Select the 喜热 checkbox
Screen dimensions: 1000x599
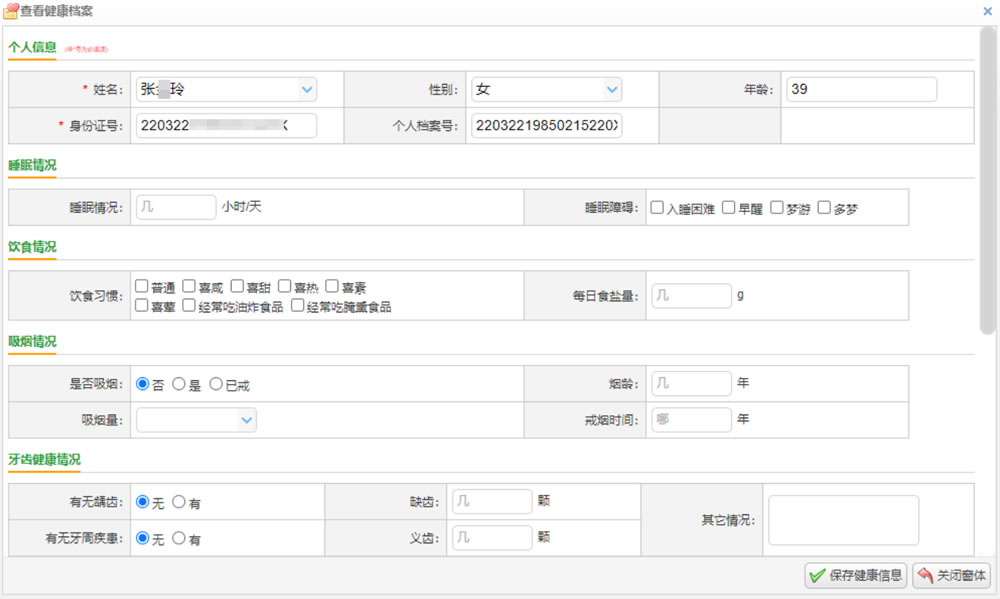click(x=284, y=286)
